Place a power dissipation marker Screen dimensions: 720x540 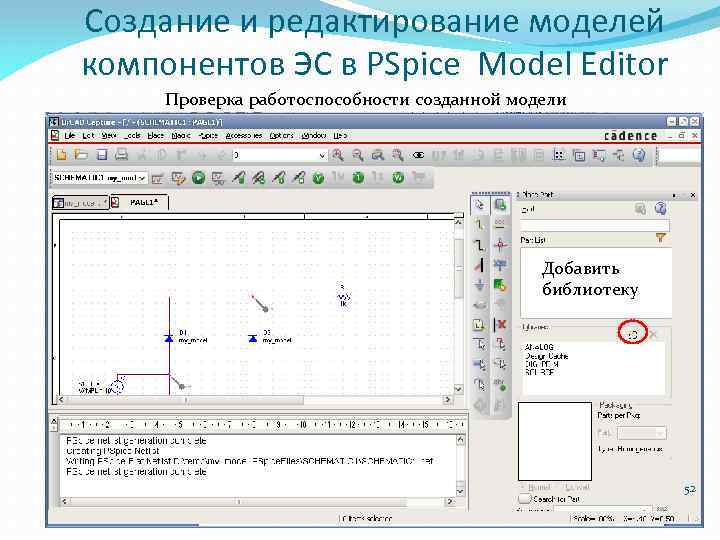pyautogui.click(x=298, y=178)
